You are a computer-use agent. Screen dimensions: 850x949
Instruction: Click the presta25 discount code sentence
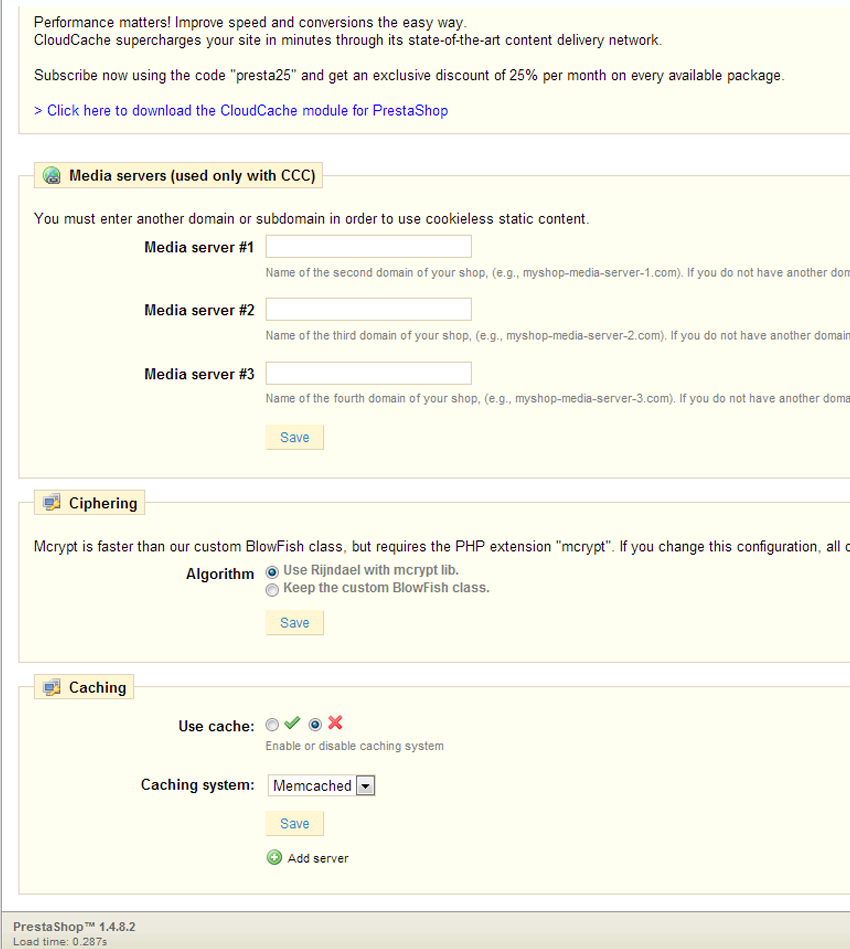[x=409, y=76]
